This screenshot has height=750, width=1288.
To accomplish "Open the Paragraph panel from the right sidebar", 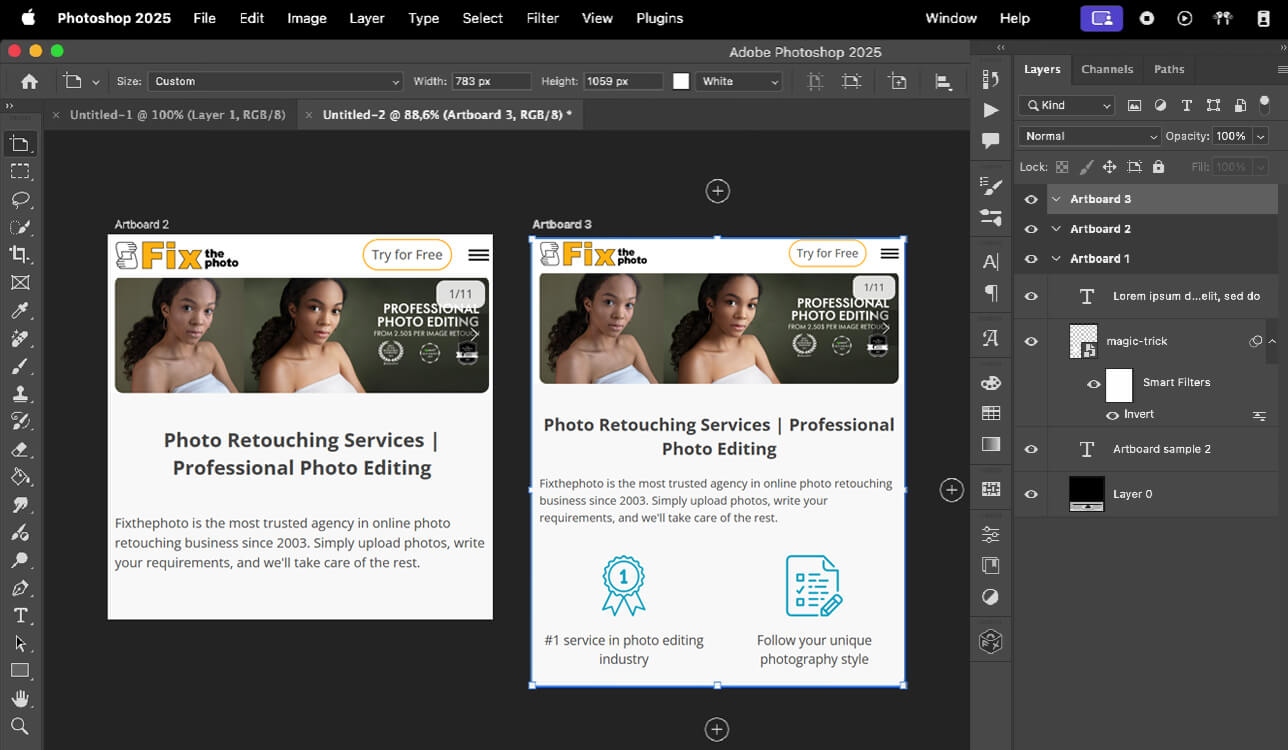I will click(991, 294).
